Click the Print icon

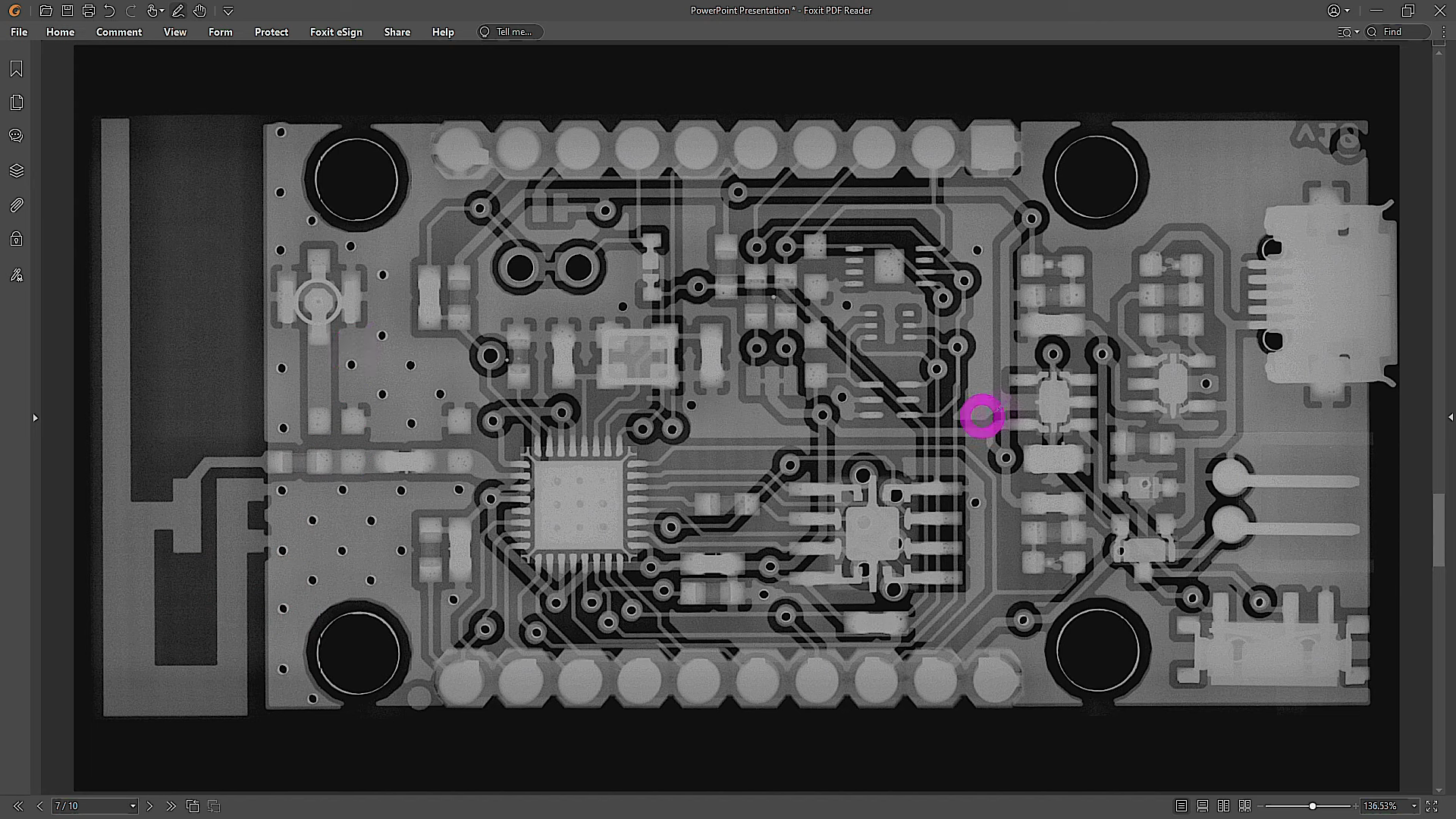pos(89,11)
